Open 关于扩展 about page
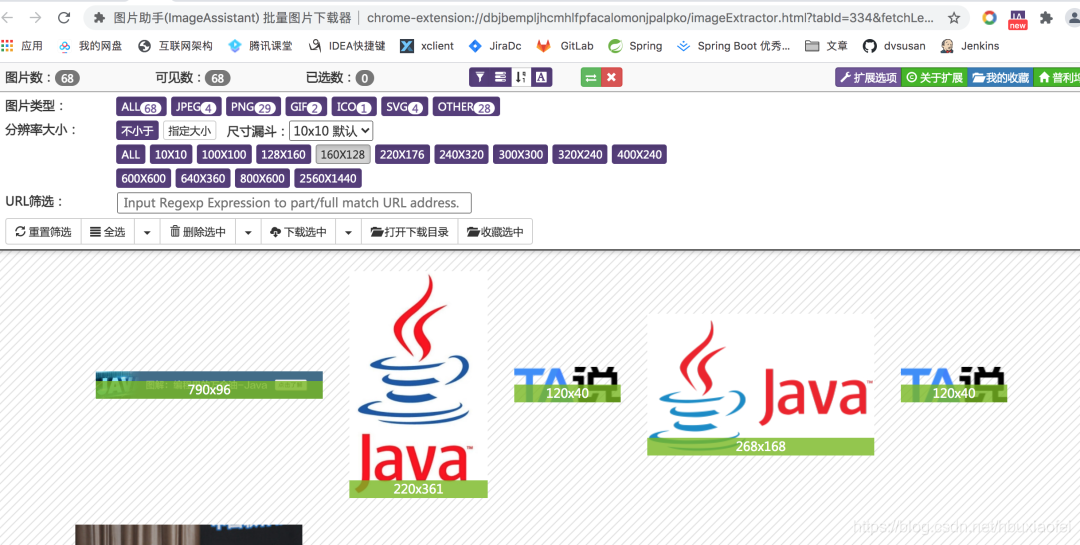Viewport: 1080px width, 545px height. click(934, 78)
